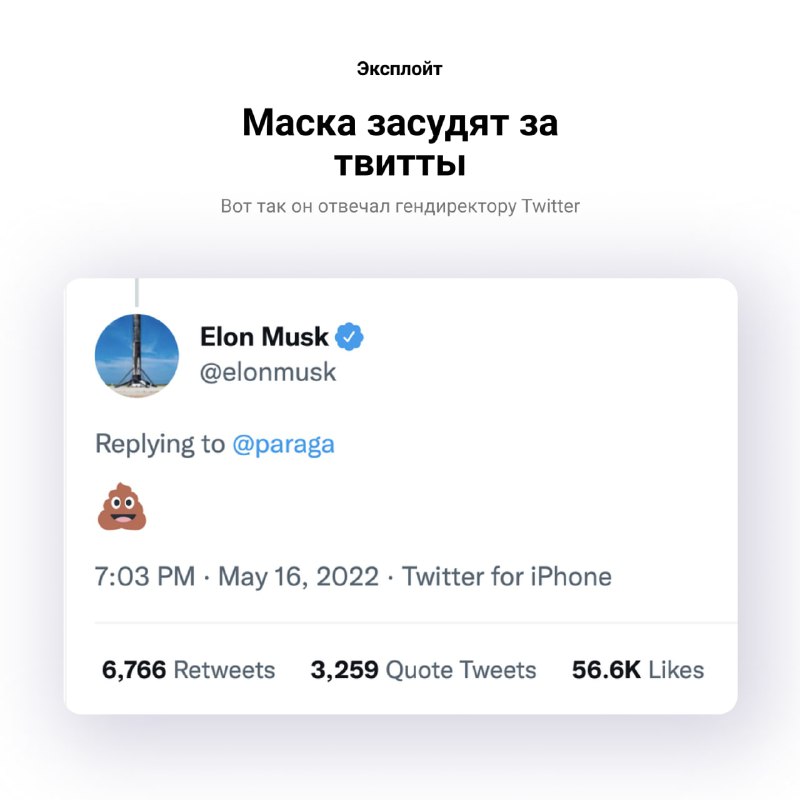800x800 pixels.
Task: Open the @elonmusk handle link
Action: [x=268, y=372]
